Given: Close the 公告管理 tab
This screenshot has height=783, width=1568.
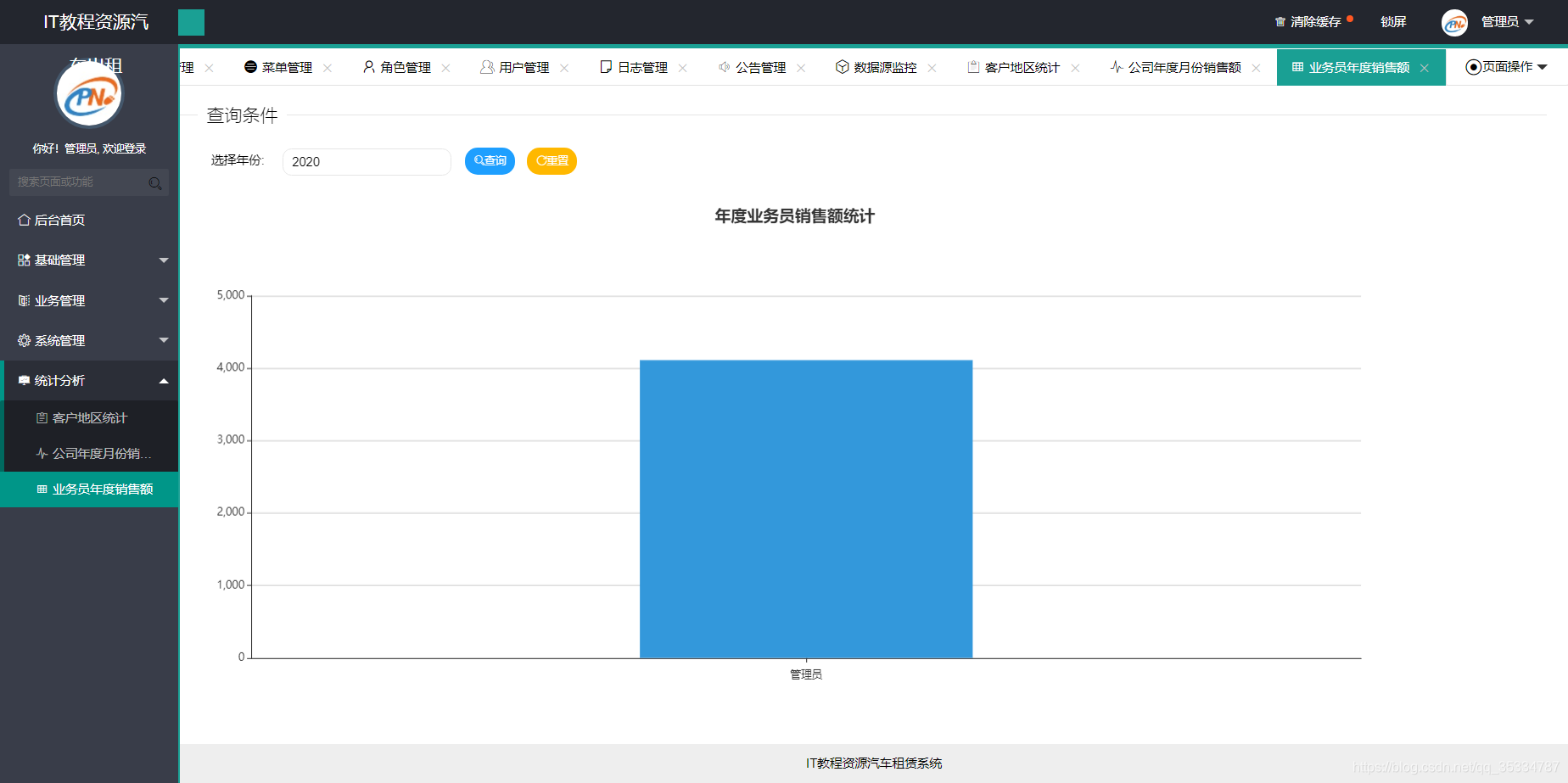Looking at the screenshot, I should [x=801, y=68].
